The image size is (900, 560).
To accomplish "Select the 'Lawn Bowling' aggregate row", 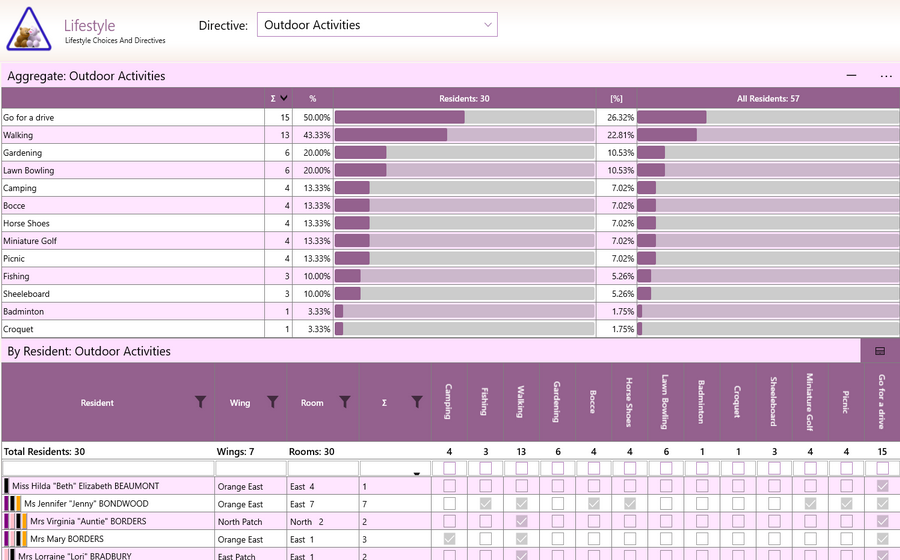I will click(x=450, y=170).
